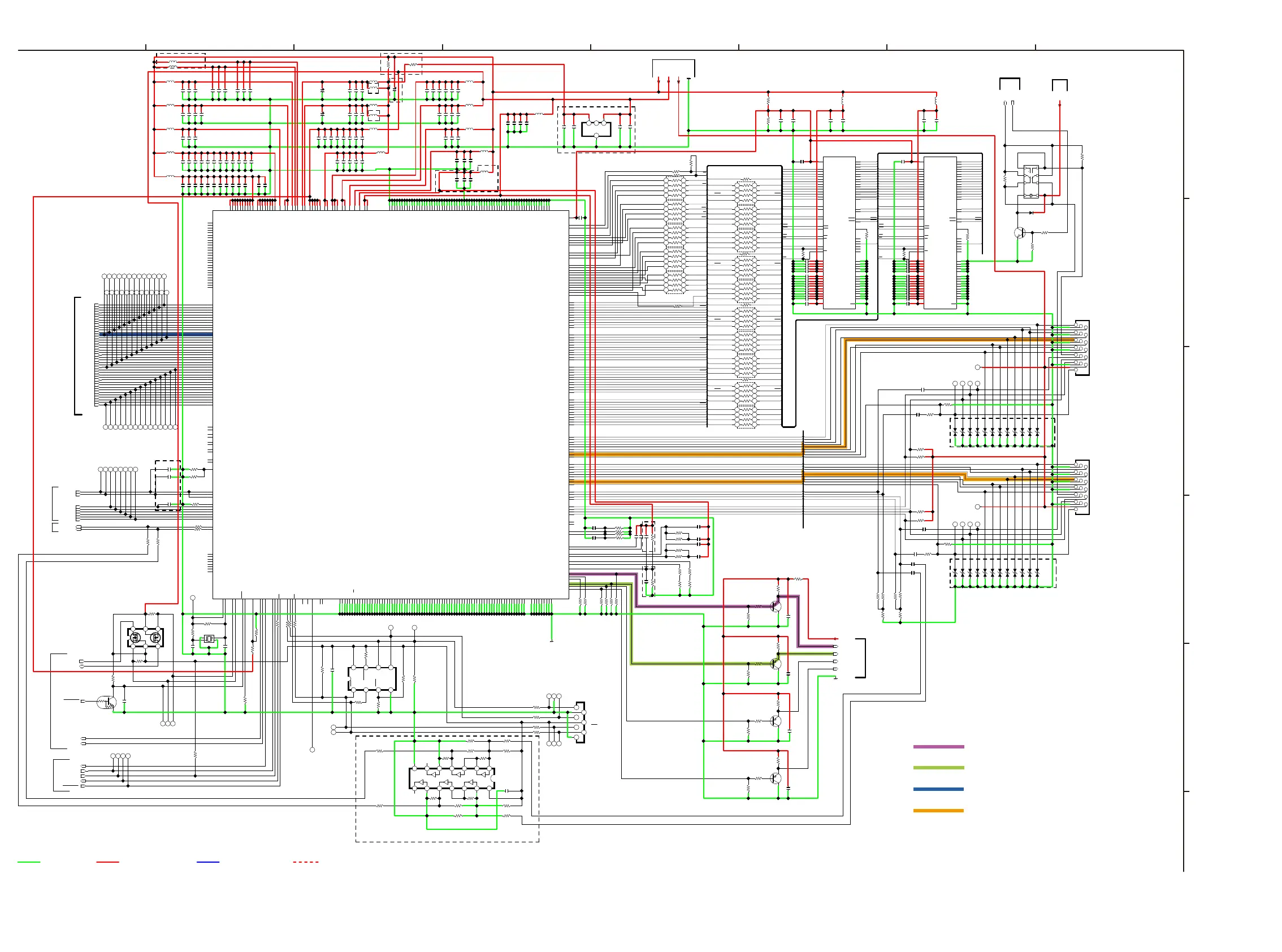Click the bottom transistor in right output stage
The image size is (1282, 952).
776,778
